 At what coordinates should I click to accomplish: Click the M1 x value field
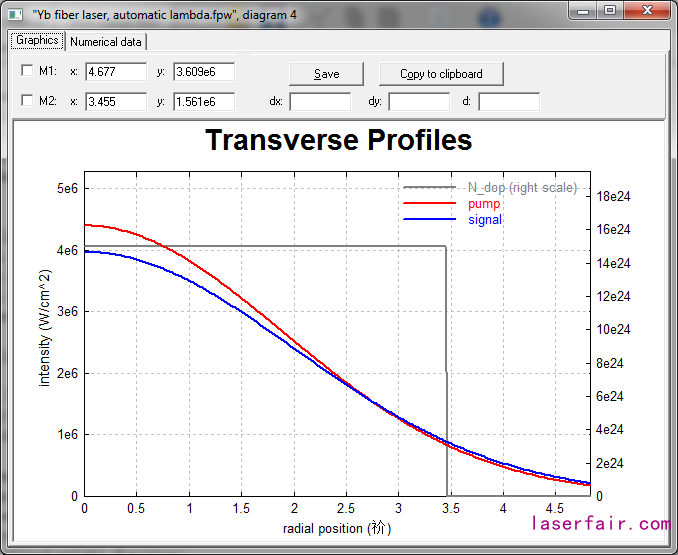(x=116, y=72)
